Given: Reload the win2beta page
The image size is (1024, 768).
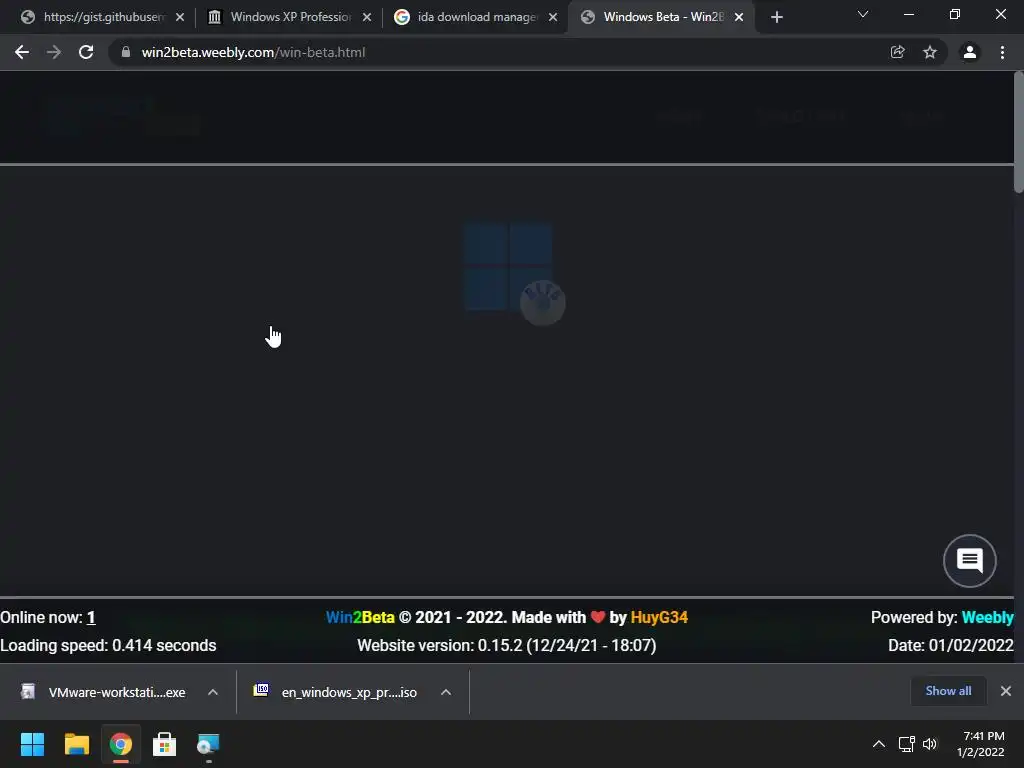Looking at the screenshot, I should tap(86, 52).
